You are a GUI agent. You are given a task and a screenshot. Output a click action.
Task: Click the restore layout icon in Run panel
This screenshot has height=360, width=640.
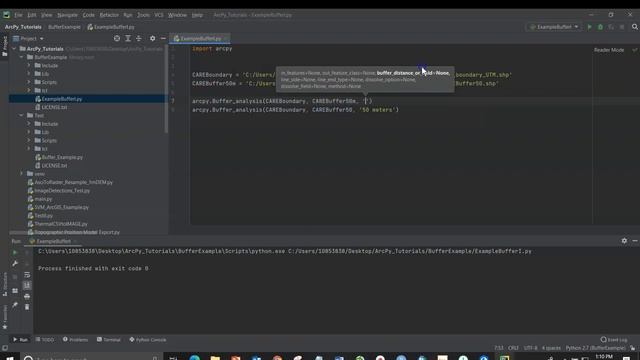pos(15,291)
